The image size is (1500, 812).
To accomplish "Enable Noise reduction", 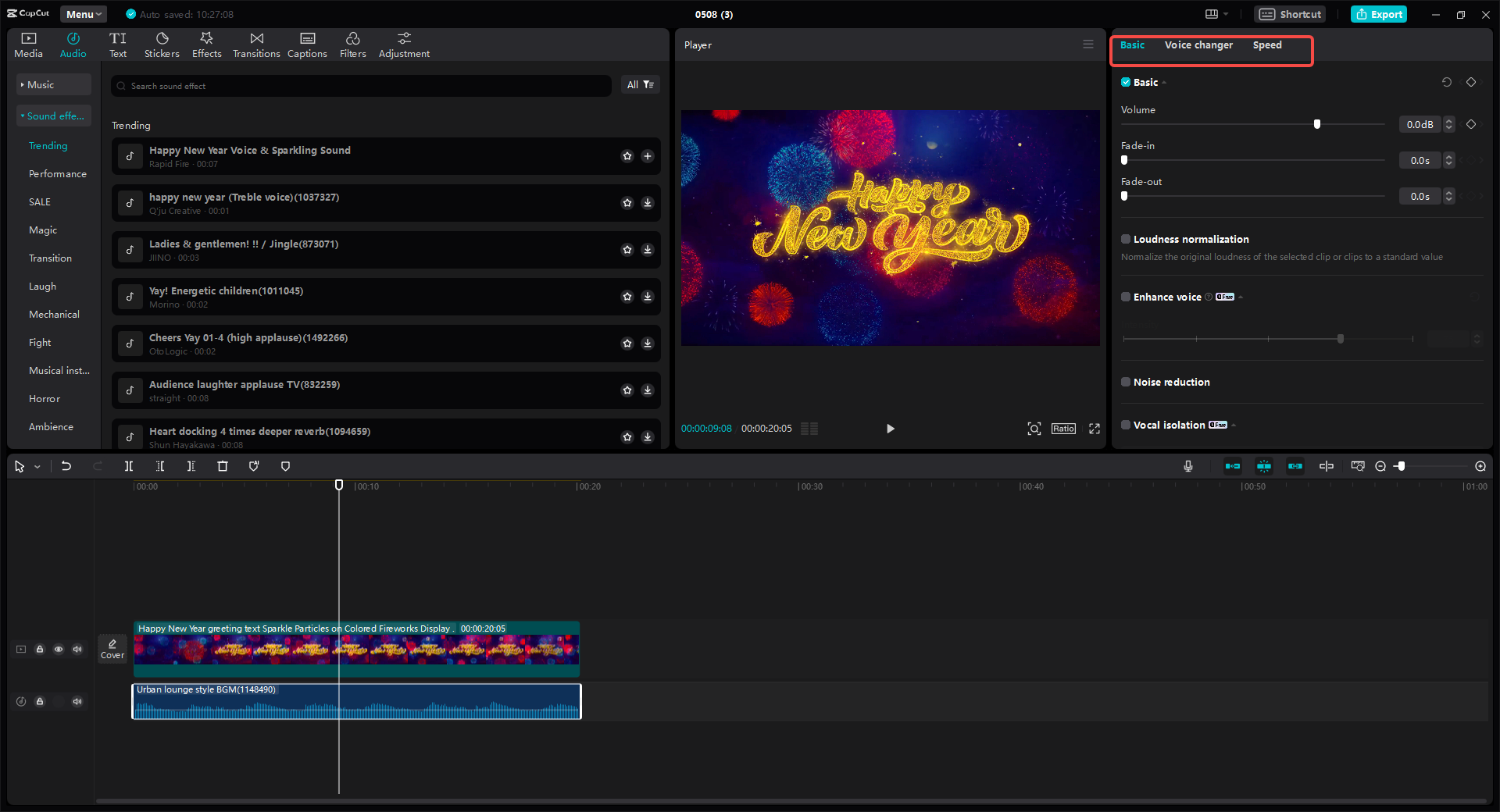I will coord(1126,382).
